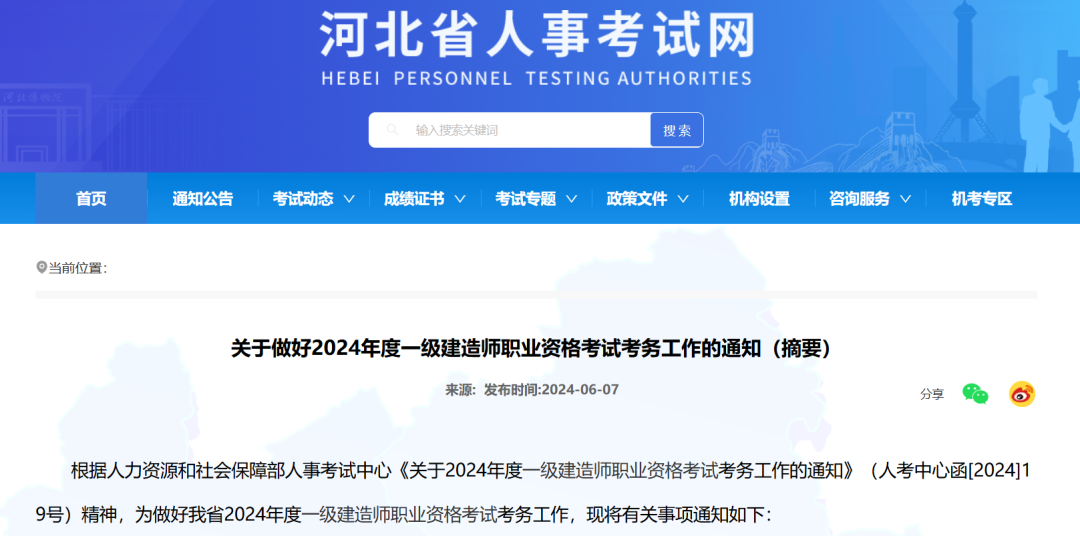Click the location pin icon
Image resolution: width=1080 pixels, height=536 pixels.
pyautogui.click(x=41, y=267)
